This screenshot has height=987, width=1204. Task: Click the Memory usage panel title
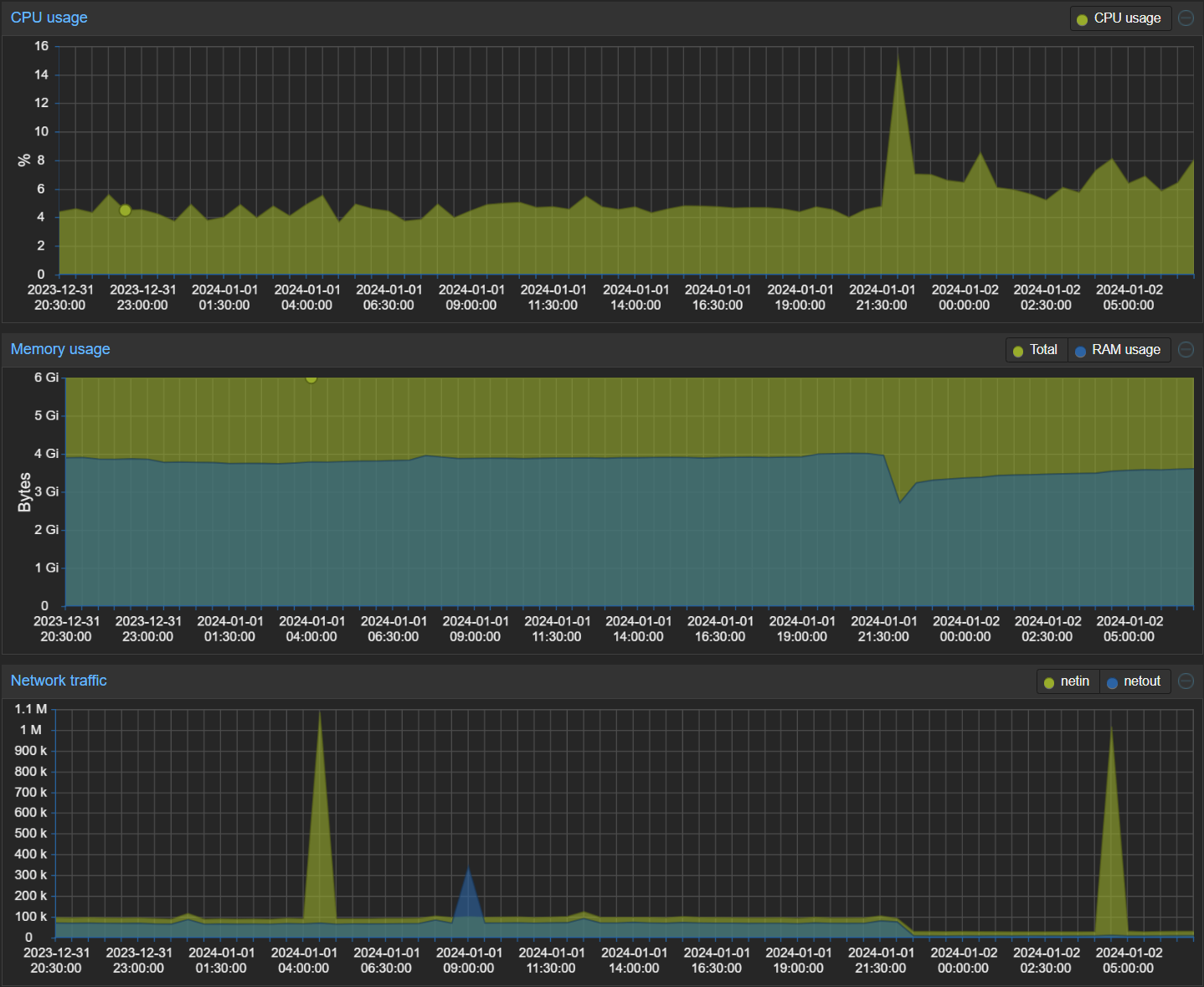click(60, 349)
